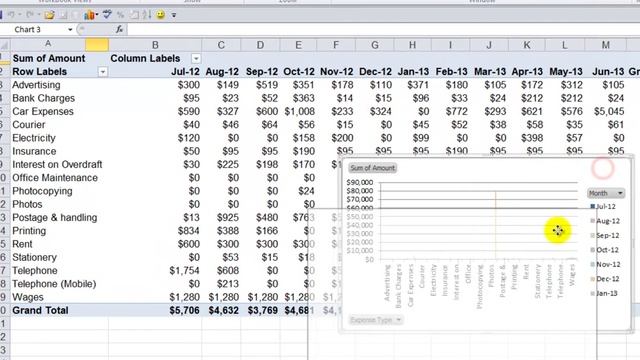Click the Select All corner of the grid

tap(4, 44)
